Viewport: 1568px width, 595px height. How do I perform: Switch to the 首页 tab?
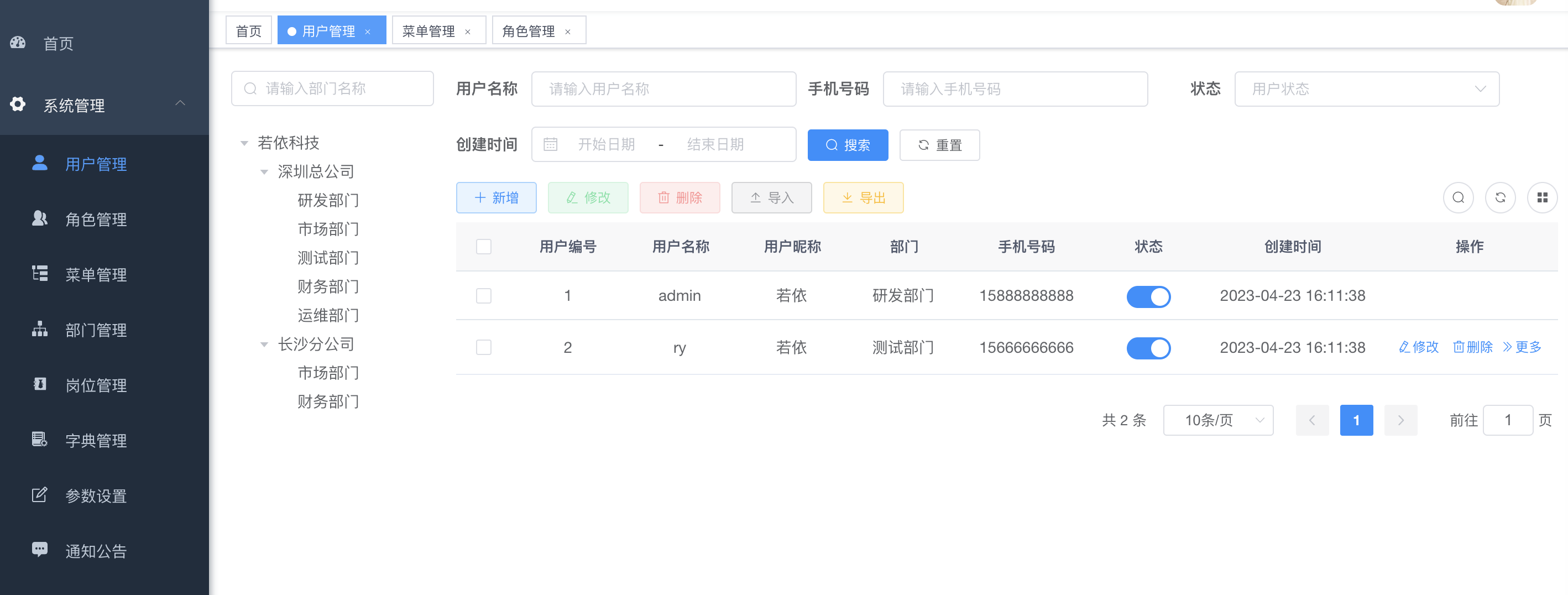249,30
